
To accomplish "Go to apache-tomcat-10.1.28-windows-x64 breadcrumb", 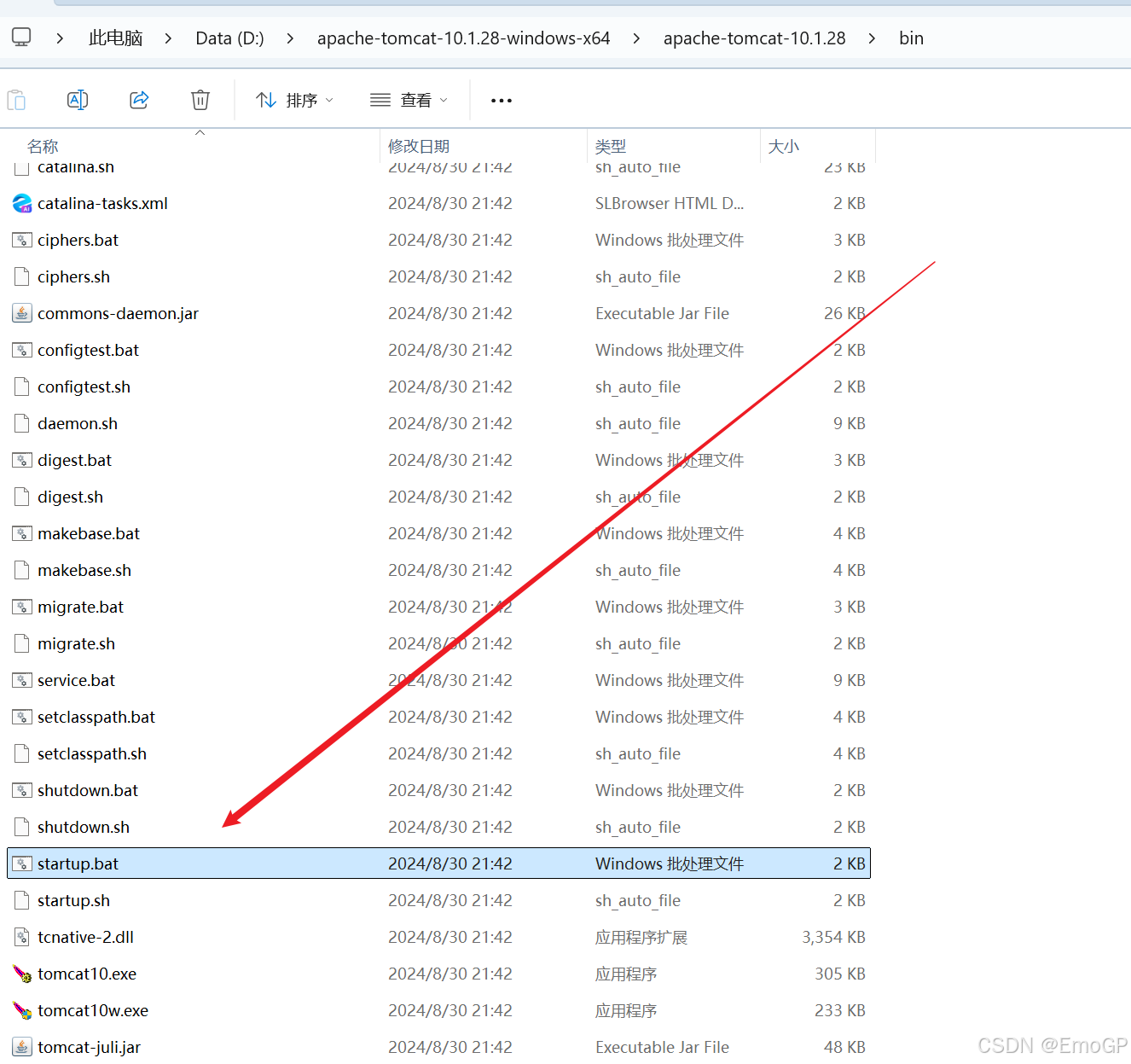I will (464, 38).
